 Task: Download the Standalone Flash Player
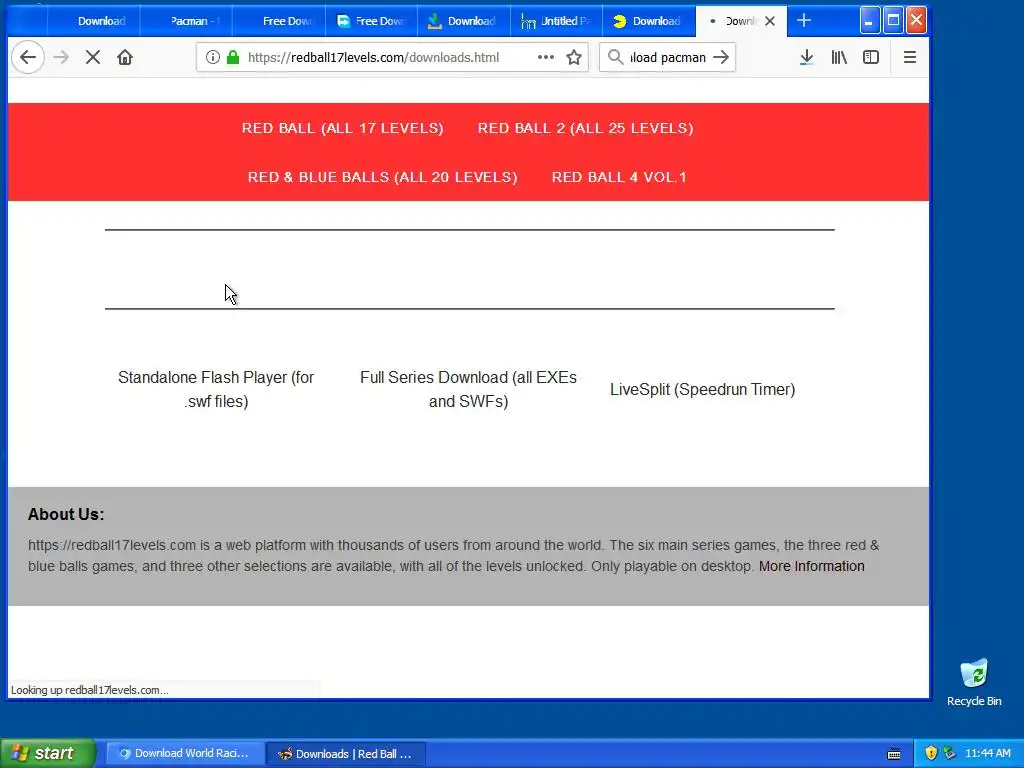point(216,389)
